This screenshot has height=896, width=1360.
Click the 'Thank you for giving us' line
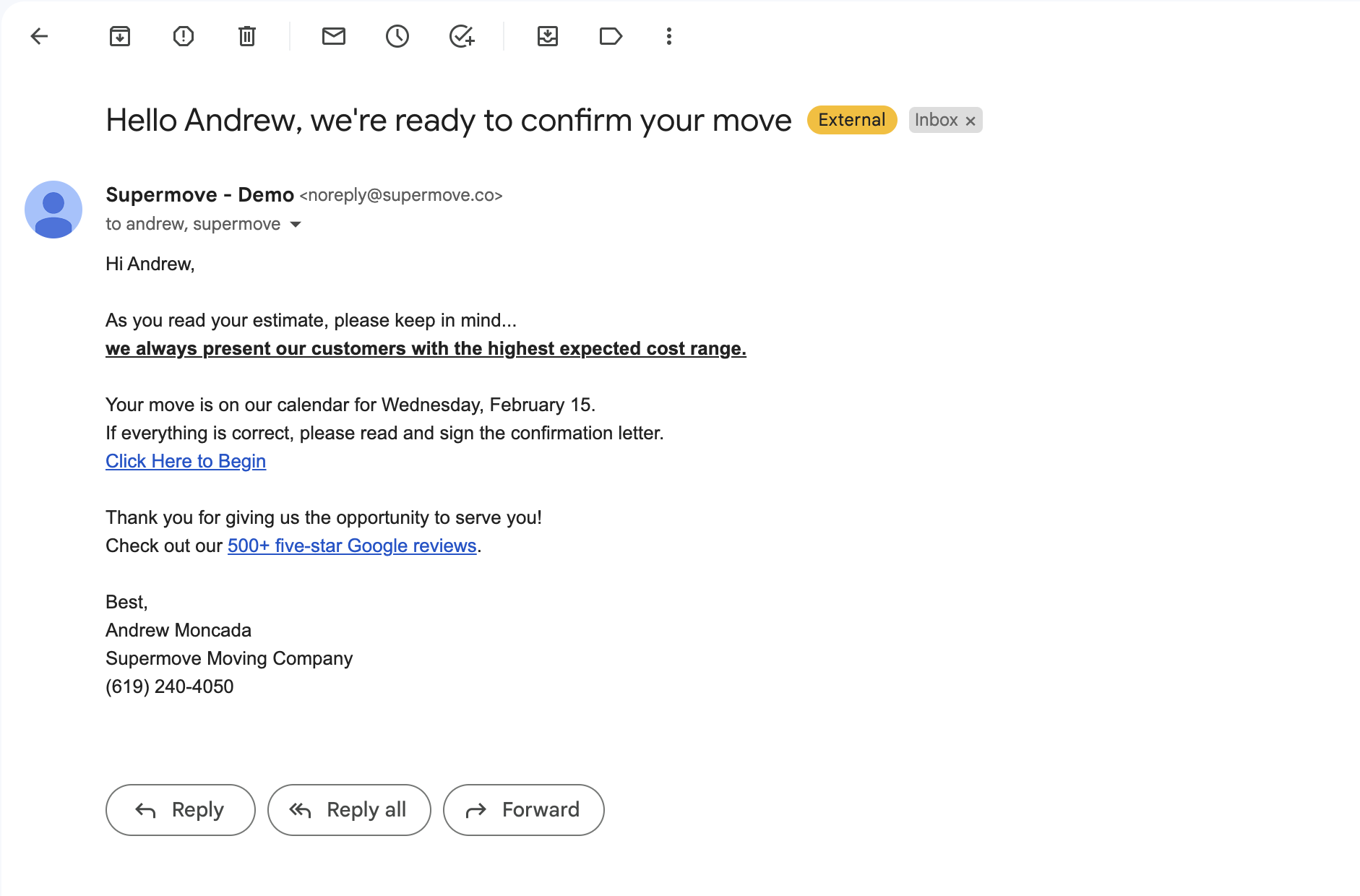point(324,517)
